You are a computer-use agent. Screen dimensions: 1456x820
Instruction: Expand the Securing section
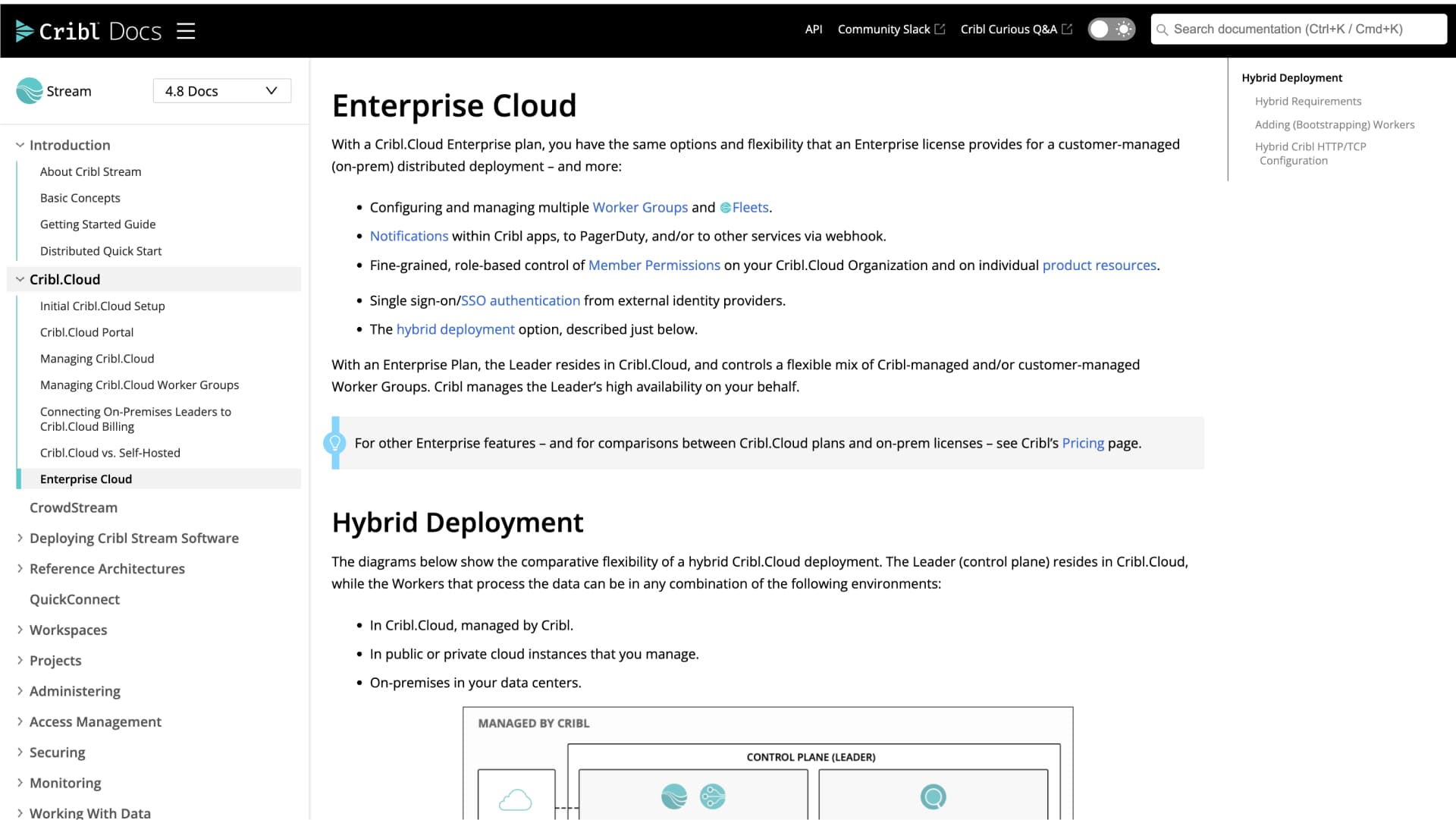click(20, 752)
